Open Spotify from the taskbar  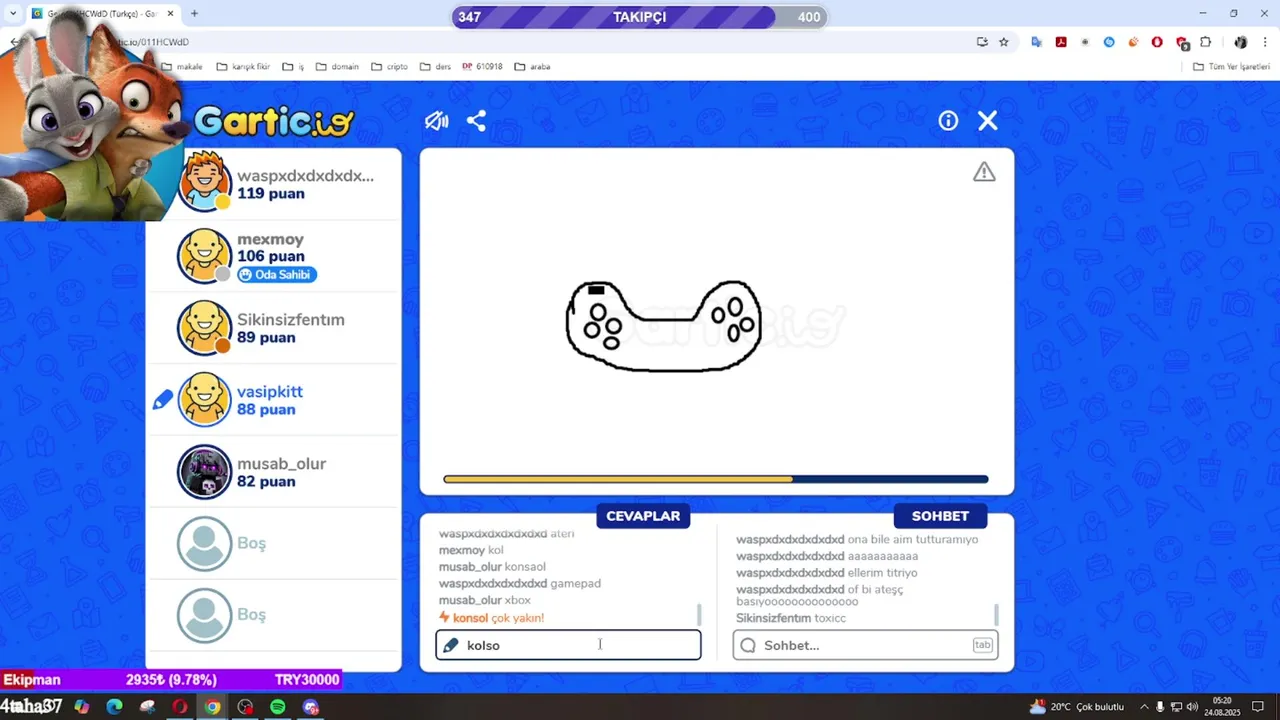278,707
